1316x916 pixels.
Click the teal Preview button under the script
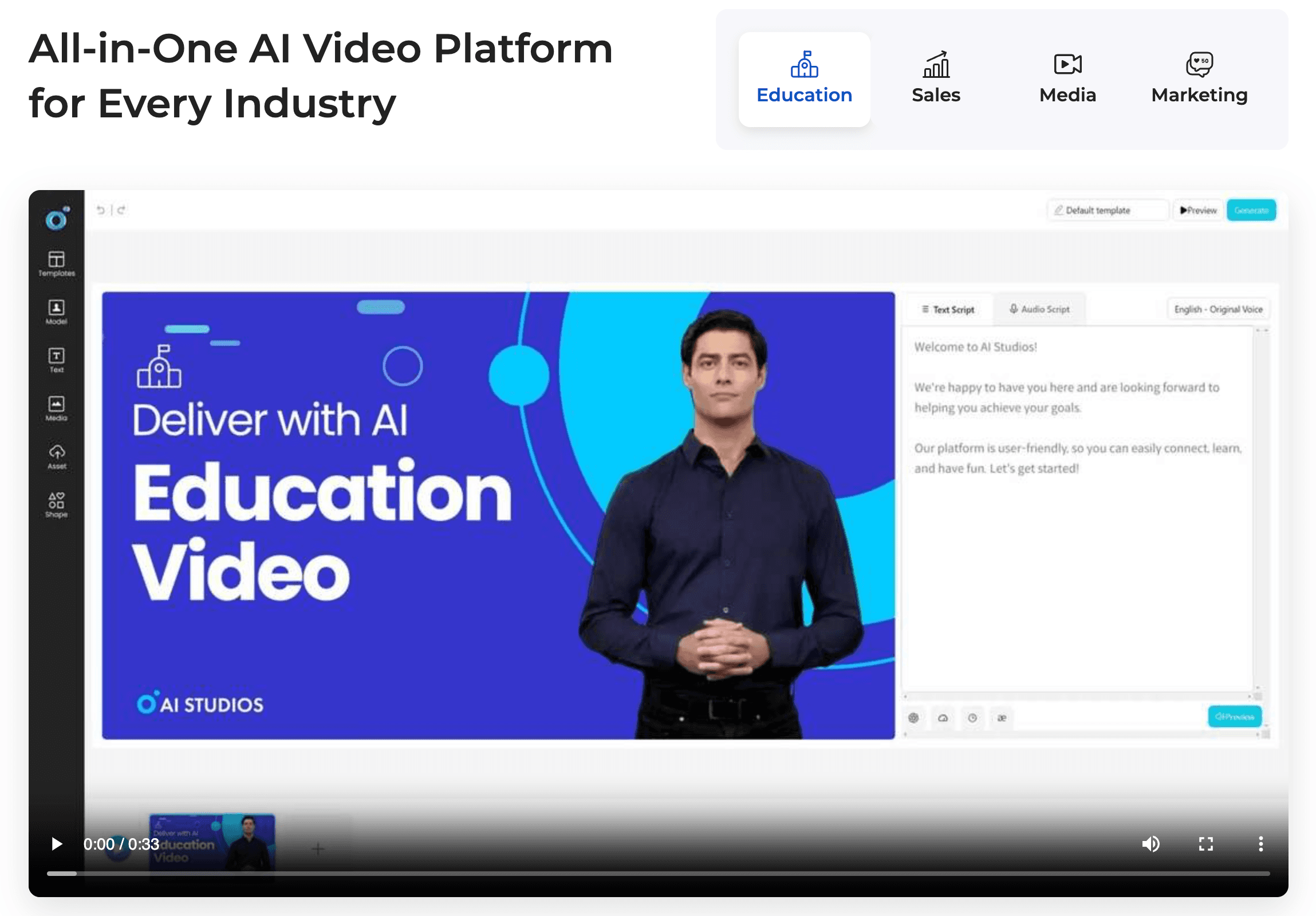coord(1235,717)
